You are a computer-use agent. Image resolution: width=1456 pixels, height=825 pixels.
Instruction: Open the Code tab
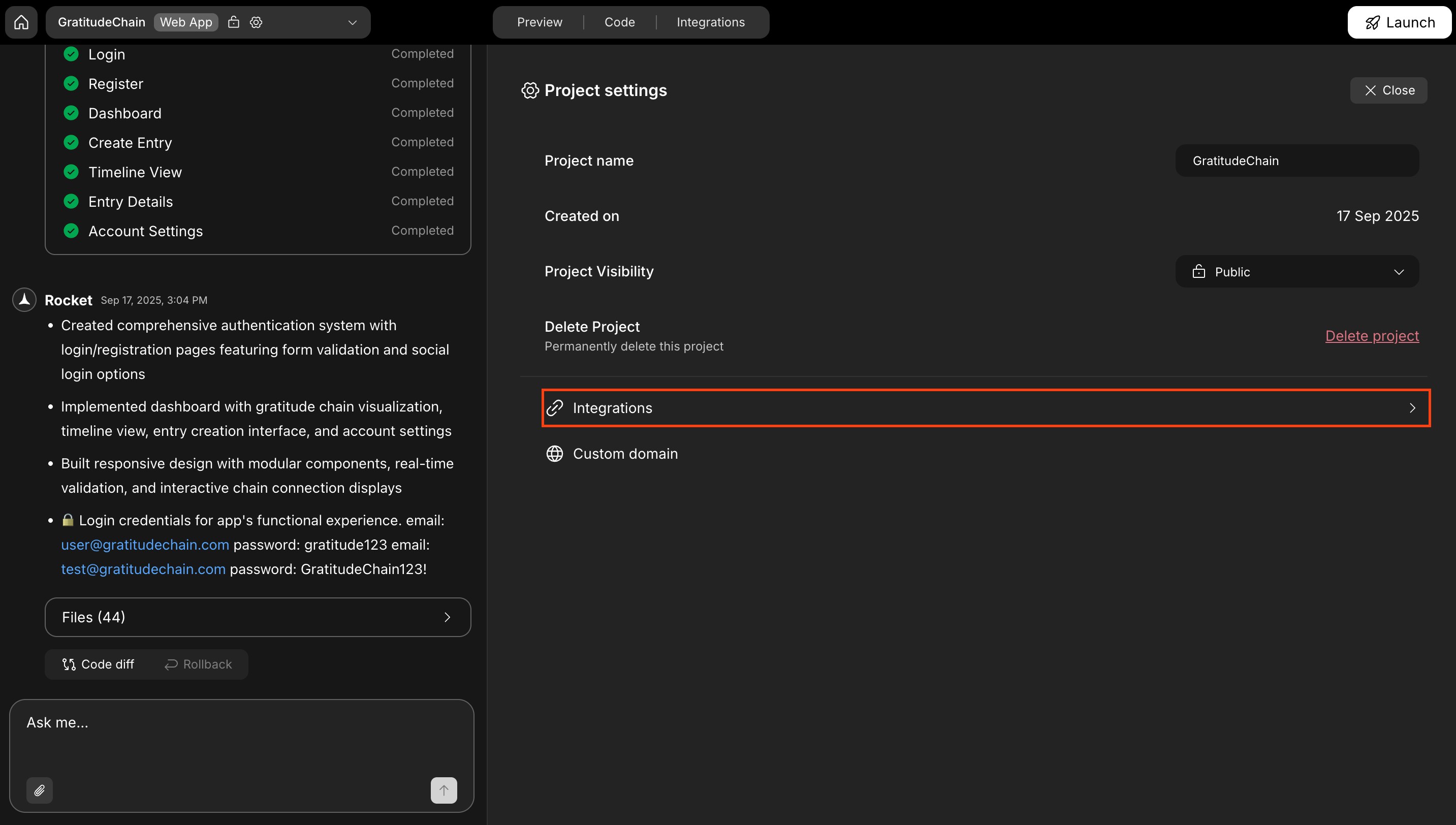coord(619,22)
